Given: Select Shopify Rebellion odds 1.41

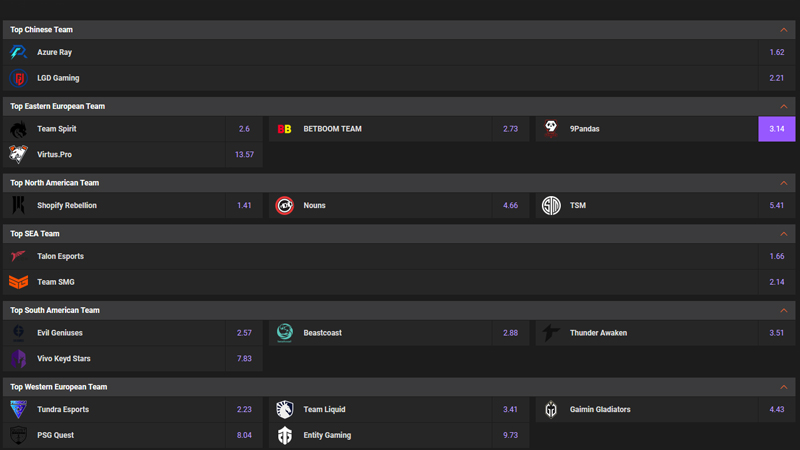Looking at the screenshot, I should [x=244, y=205].
